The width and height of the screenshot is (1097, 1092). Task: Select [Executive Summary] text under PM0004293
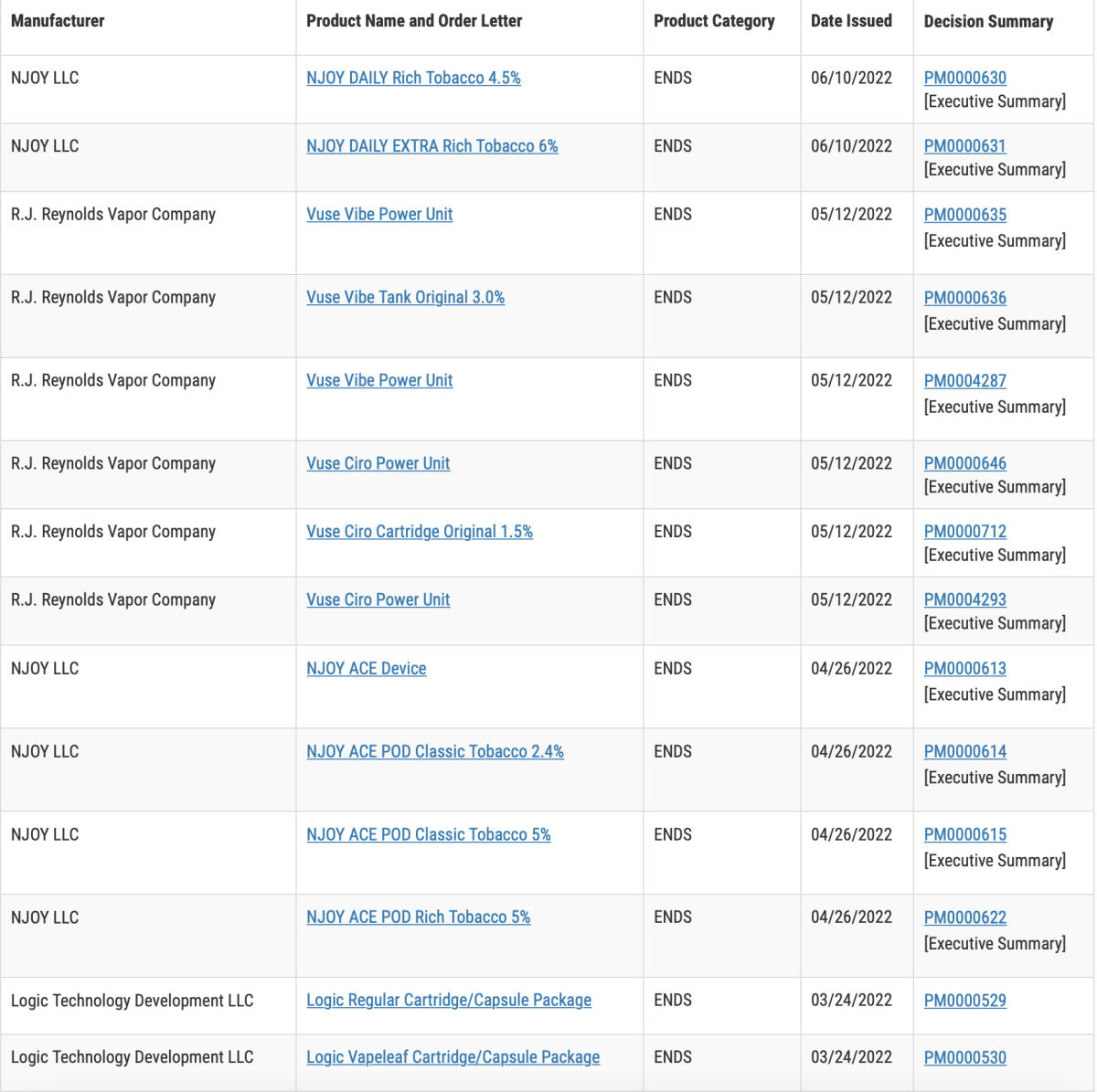point(995,624)
